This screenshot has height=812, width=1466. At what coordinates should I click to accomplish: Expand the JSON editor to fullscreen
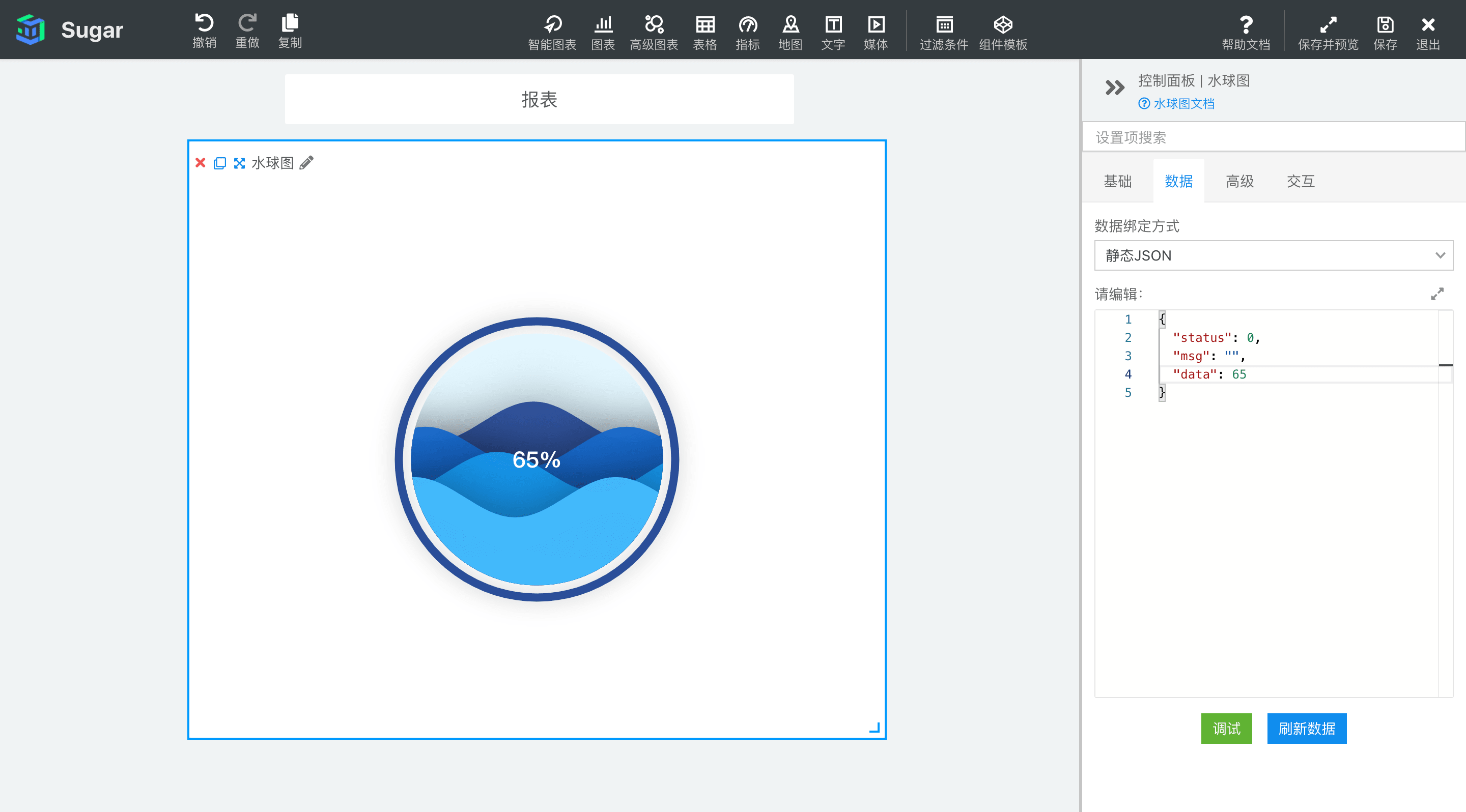tap(1437, 294)
